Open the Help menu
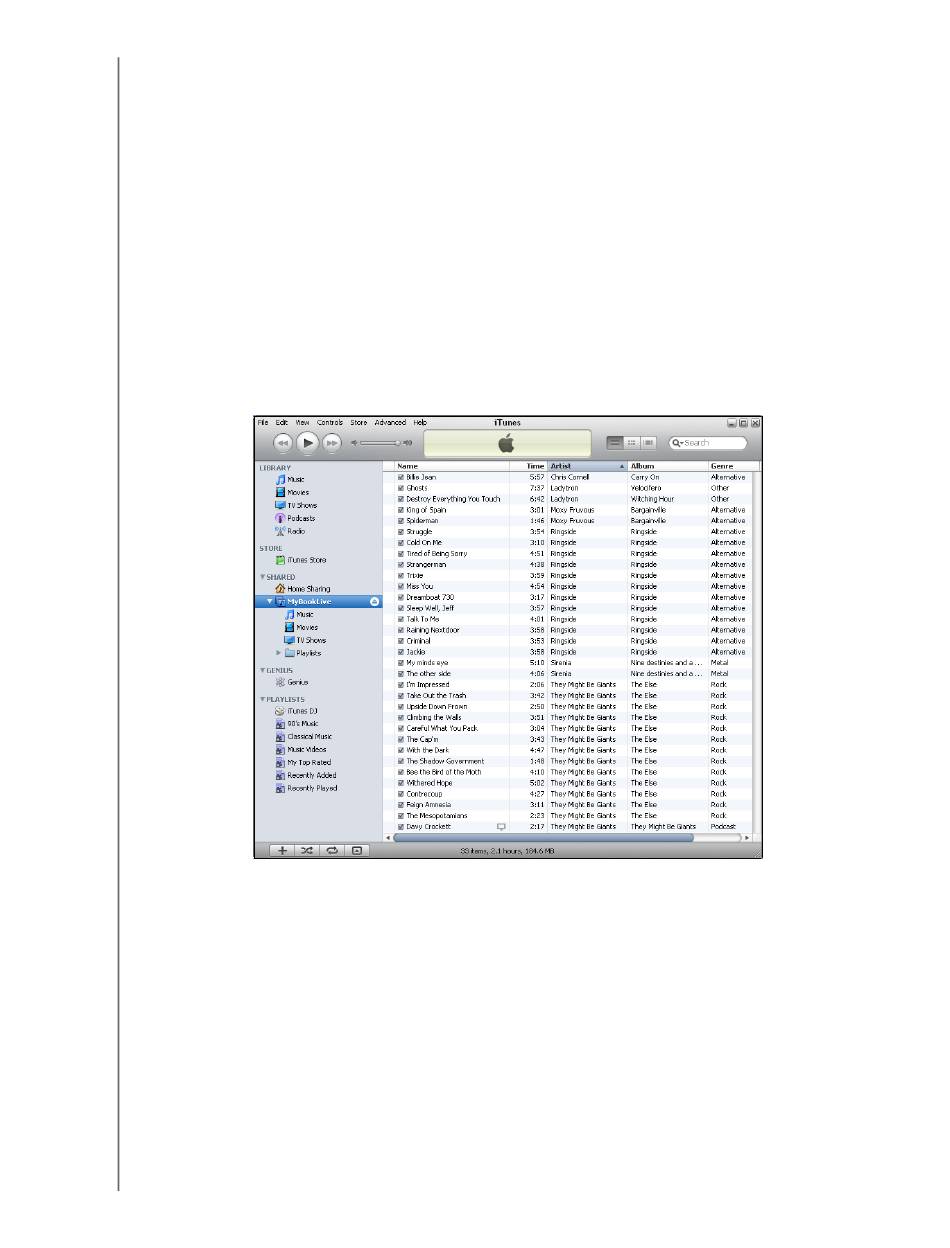Screen dimensions: 950x1248 (420, 423)
